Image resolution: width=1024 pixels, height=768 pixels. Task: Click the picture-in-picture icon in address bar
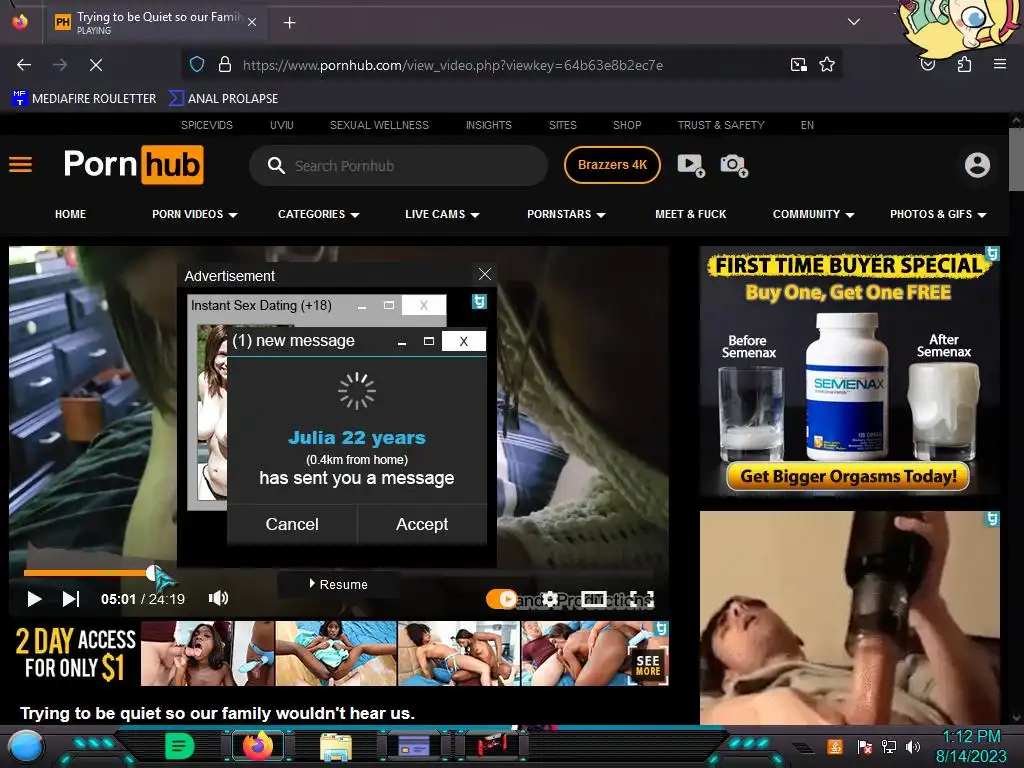coord(799,65)
